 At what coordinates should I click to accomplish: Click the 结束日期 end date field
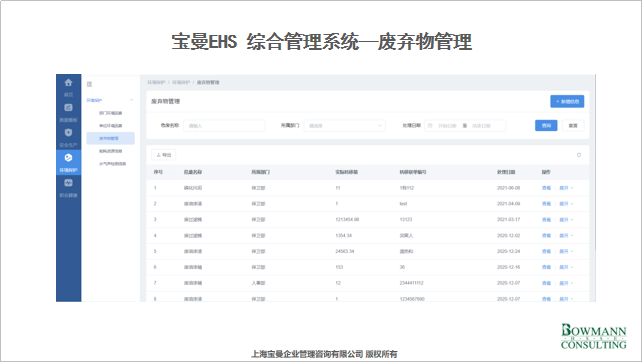pos(481,126)
